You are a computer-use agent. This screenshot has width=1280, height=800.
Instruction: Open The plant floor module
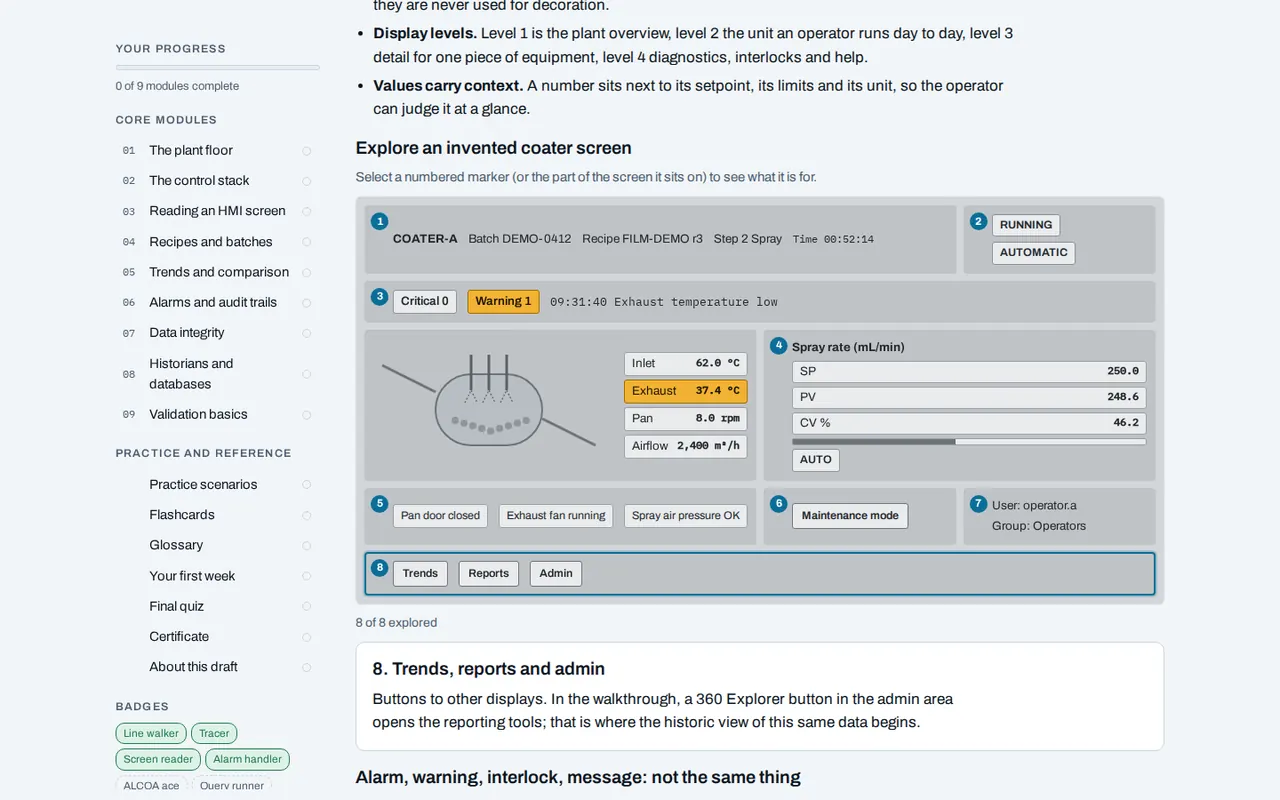tap(217, 151)
